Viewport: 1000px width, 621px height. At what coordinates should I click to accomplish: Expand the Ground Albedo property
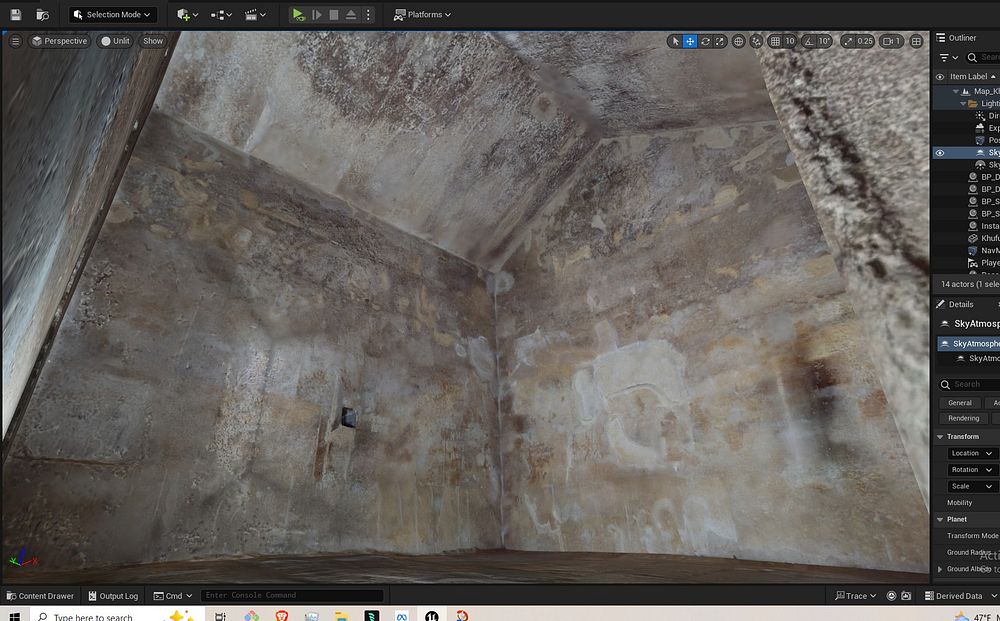(940, 569)
